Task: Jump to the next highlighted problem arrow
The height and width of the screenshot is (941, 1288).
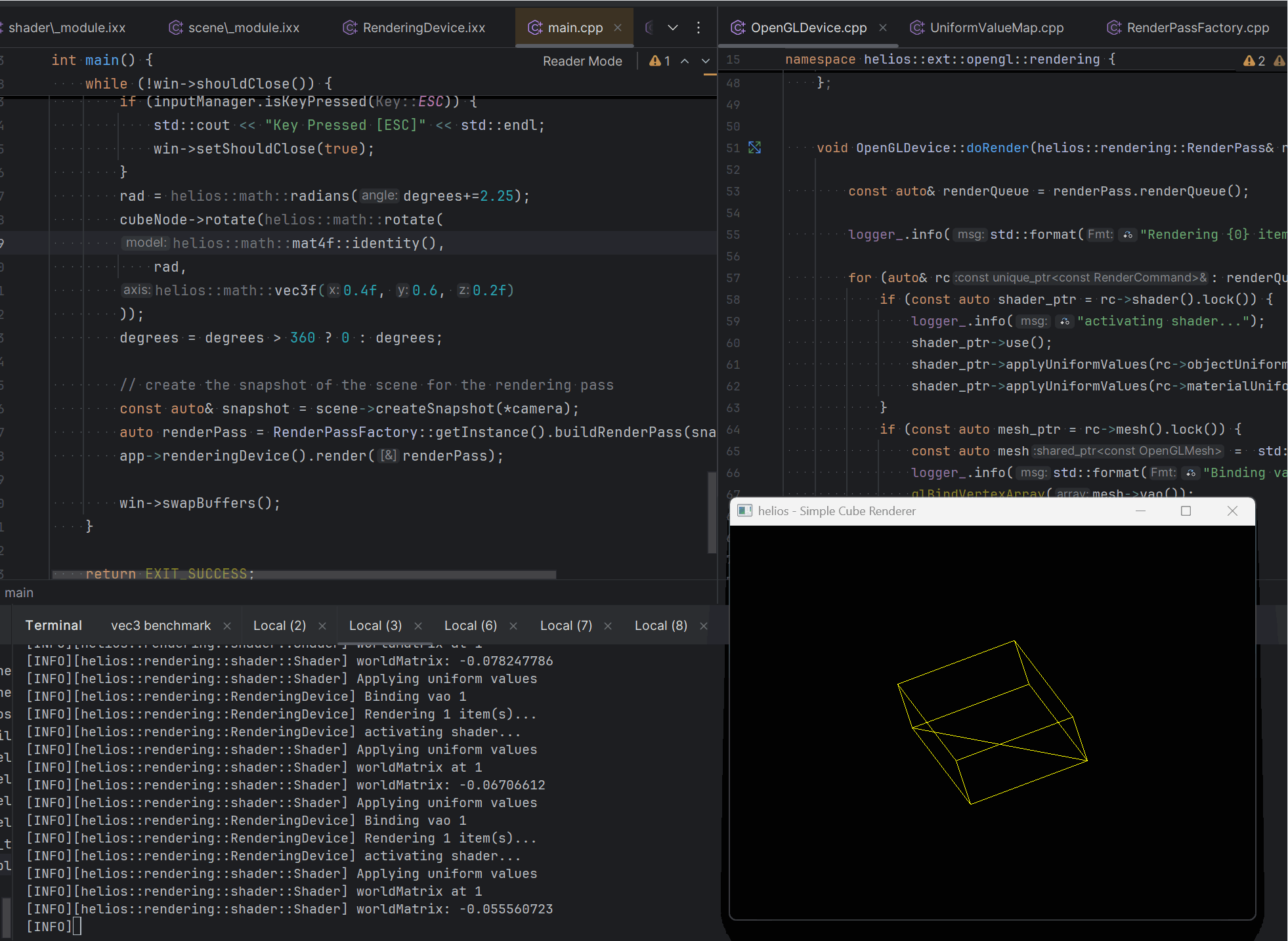Action: point(706,61)
